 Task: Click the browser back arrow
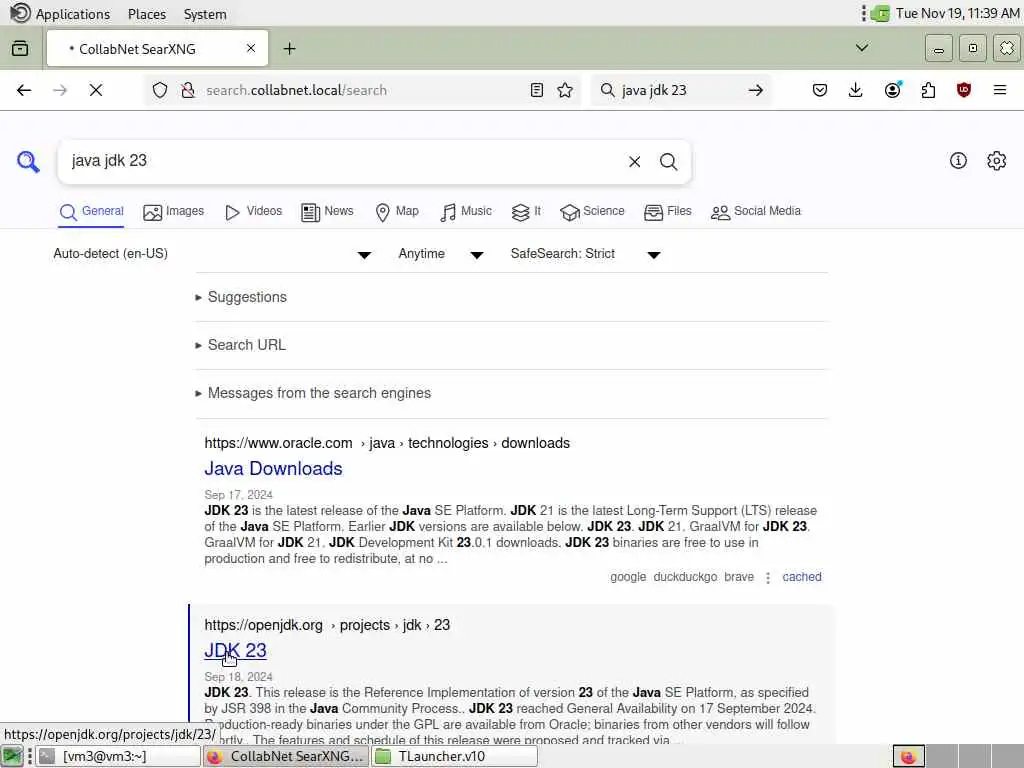(24, 90)
